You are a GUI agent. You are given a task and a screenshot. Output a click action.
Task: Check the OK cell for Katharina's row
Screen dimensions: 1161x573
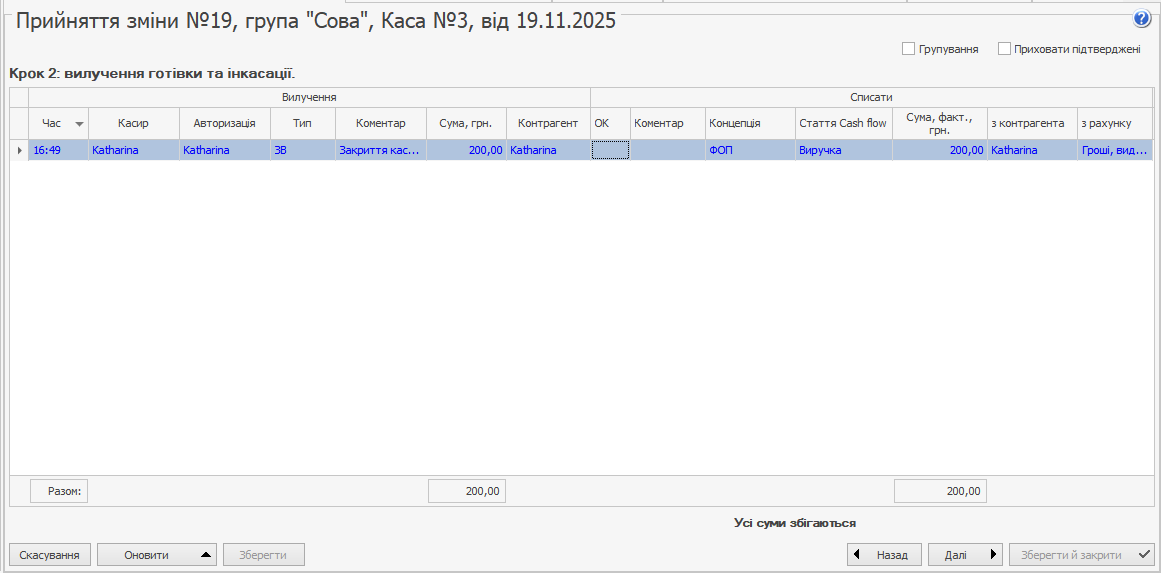(x=610, y=150)
